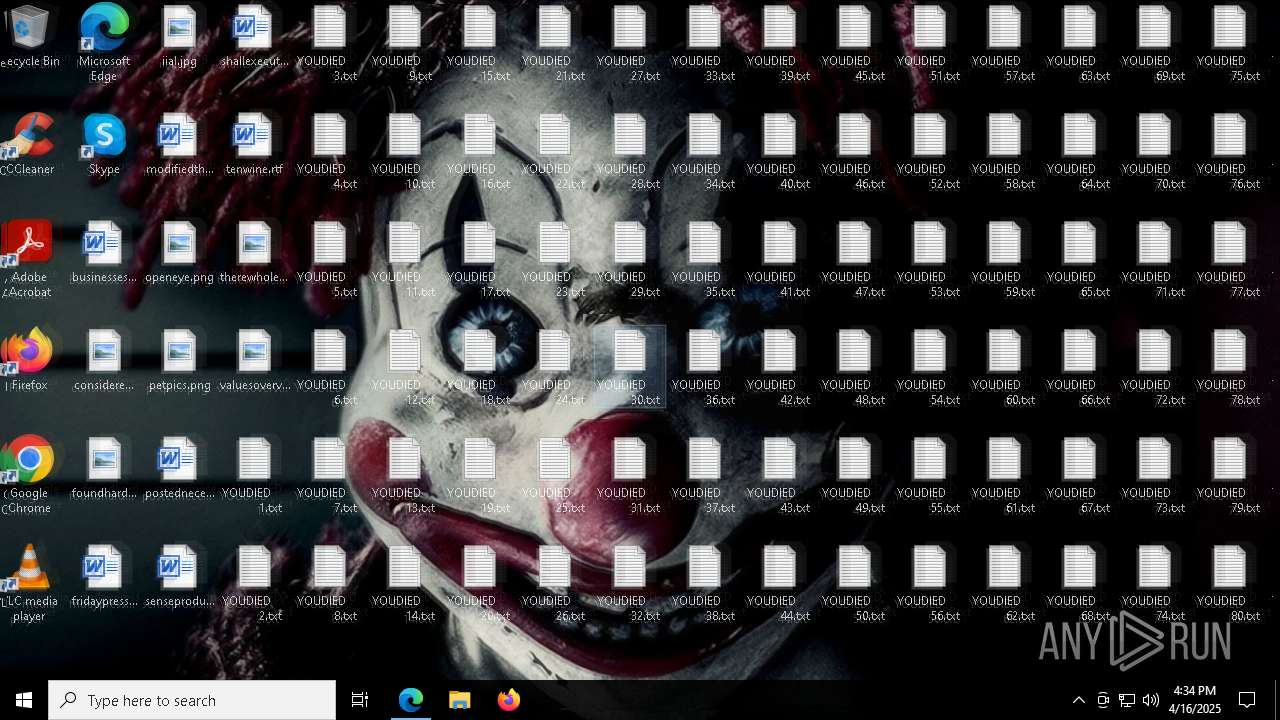Select the YOUDIED 22.txt file

click(554, 153)
